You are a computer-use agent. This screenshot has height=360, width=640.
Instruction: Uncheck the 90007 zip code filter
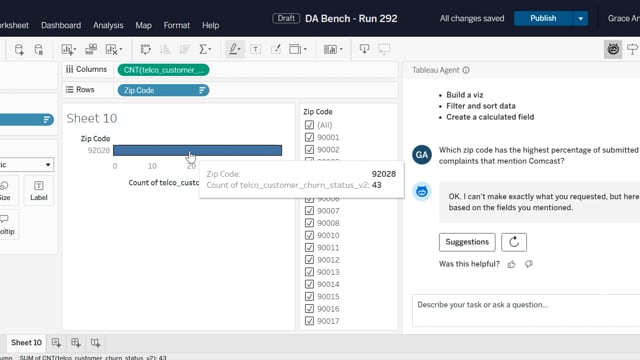(309, 211)
